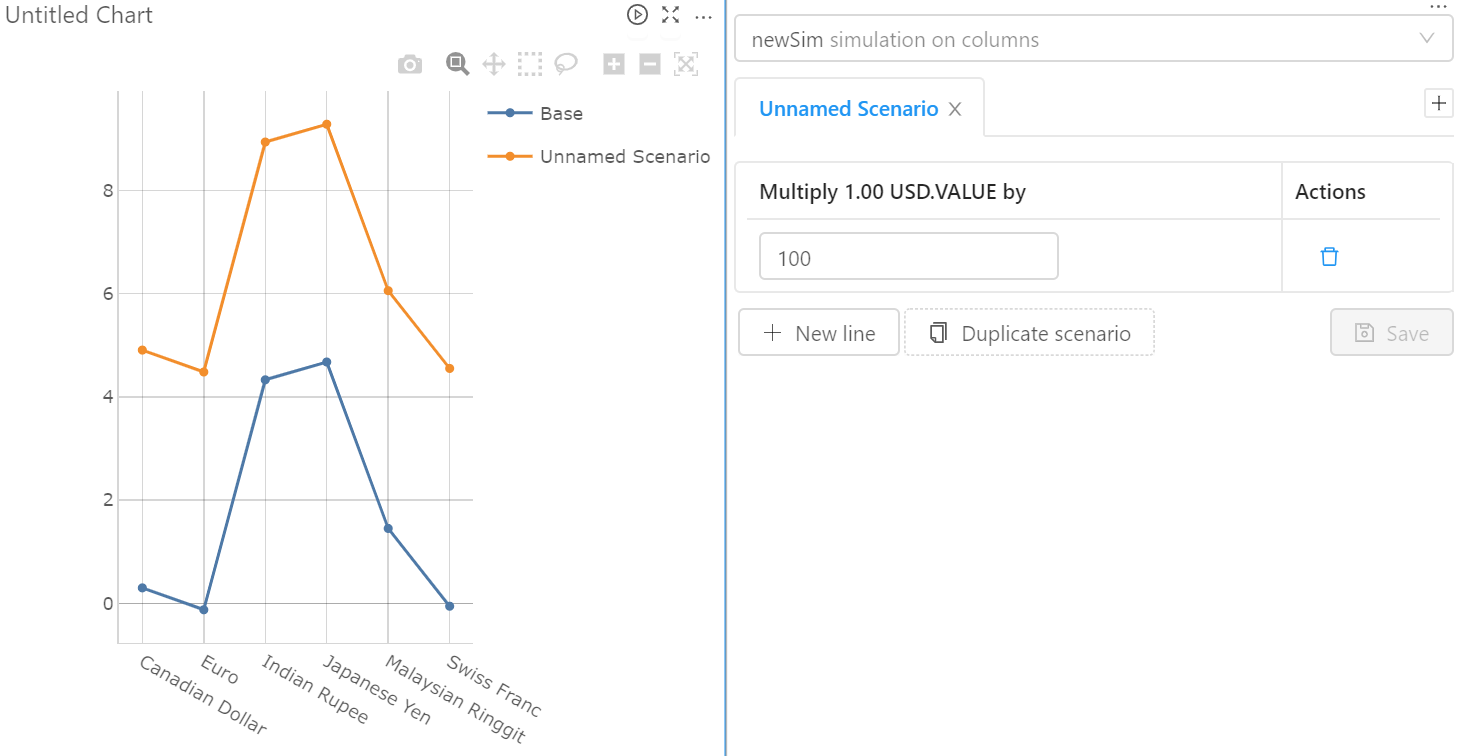Image resolution: width=1461 pixels, height=756 pixels.
Task: Click the multiplier value input showing 100
Action: 908,256
